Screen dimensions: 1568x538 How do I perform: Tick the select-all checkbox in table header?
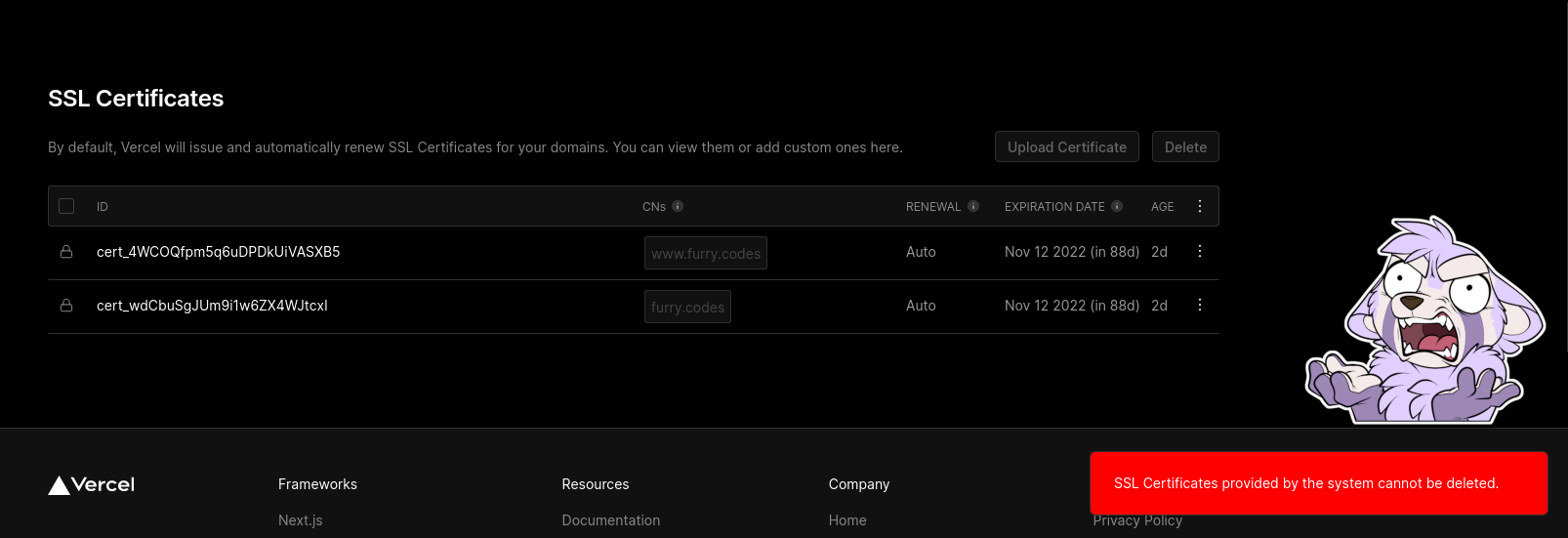click(x=66, y=206)
